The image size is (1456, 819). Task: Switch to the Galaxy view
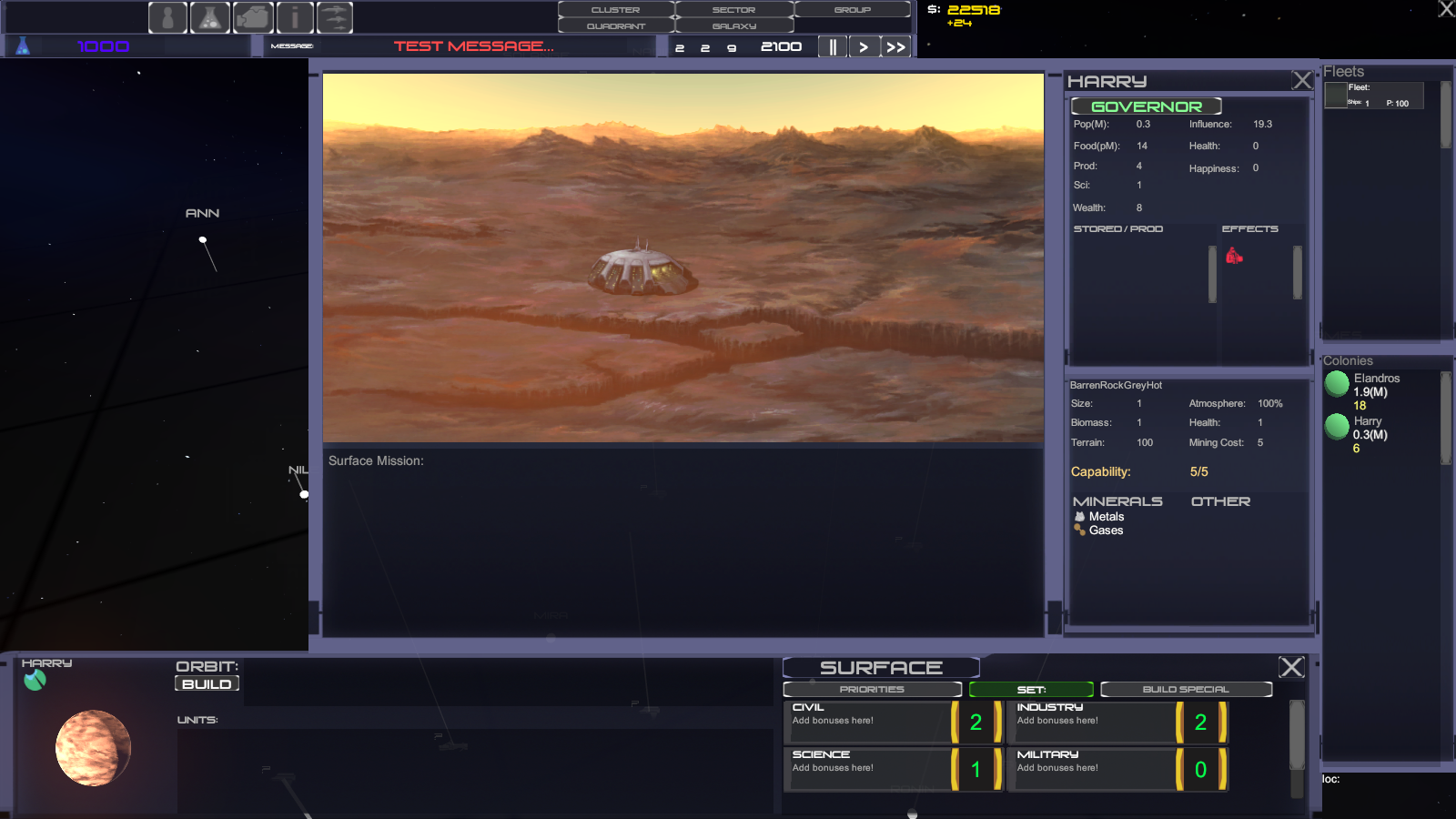coord(734,25)
